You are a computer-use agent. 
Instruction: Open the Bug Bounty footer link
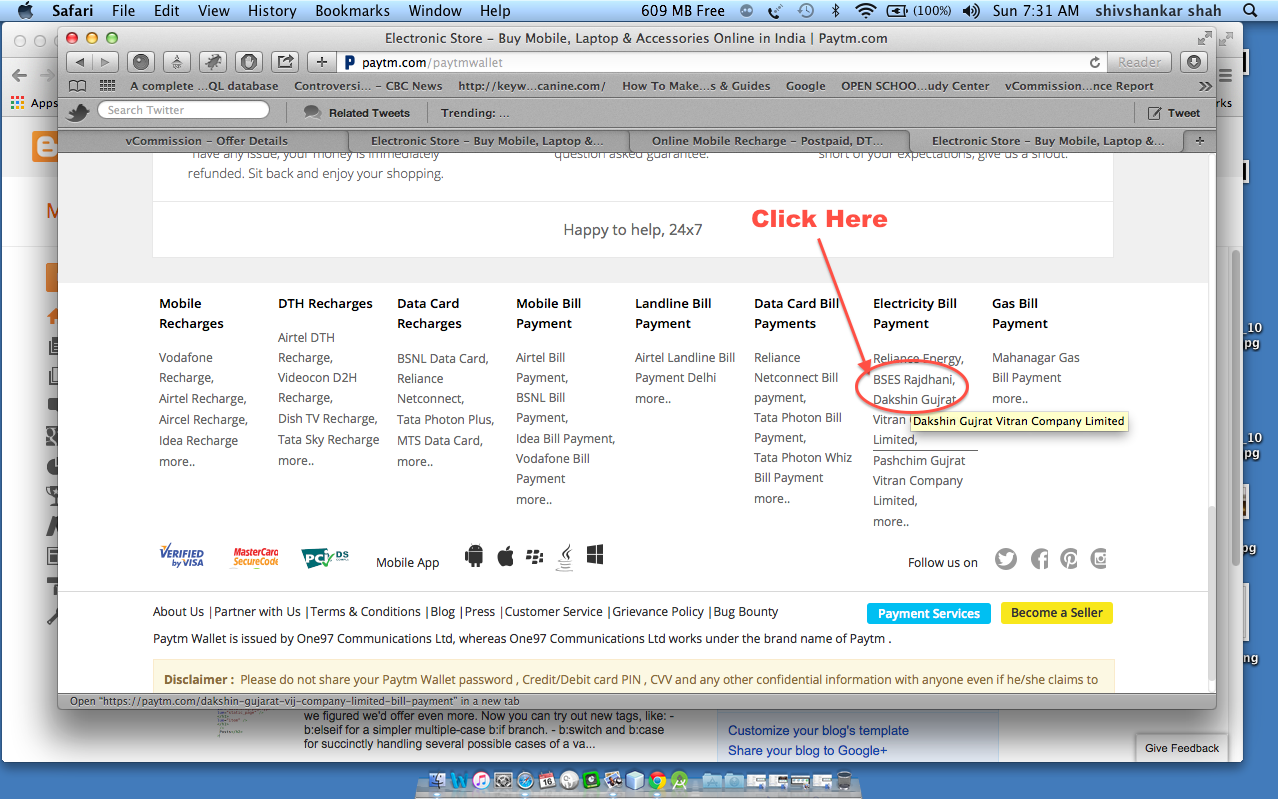coord(746,612)
